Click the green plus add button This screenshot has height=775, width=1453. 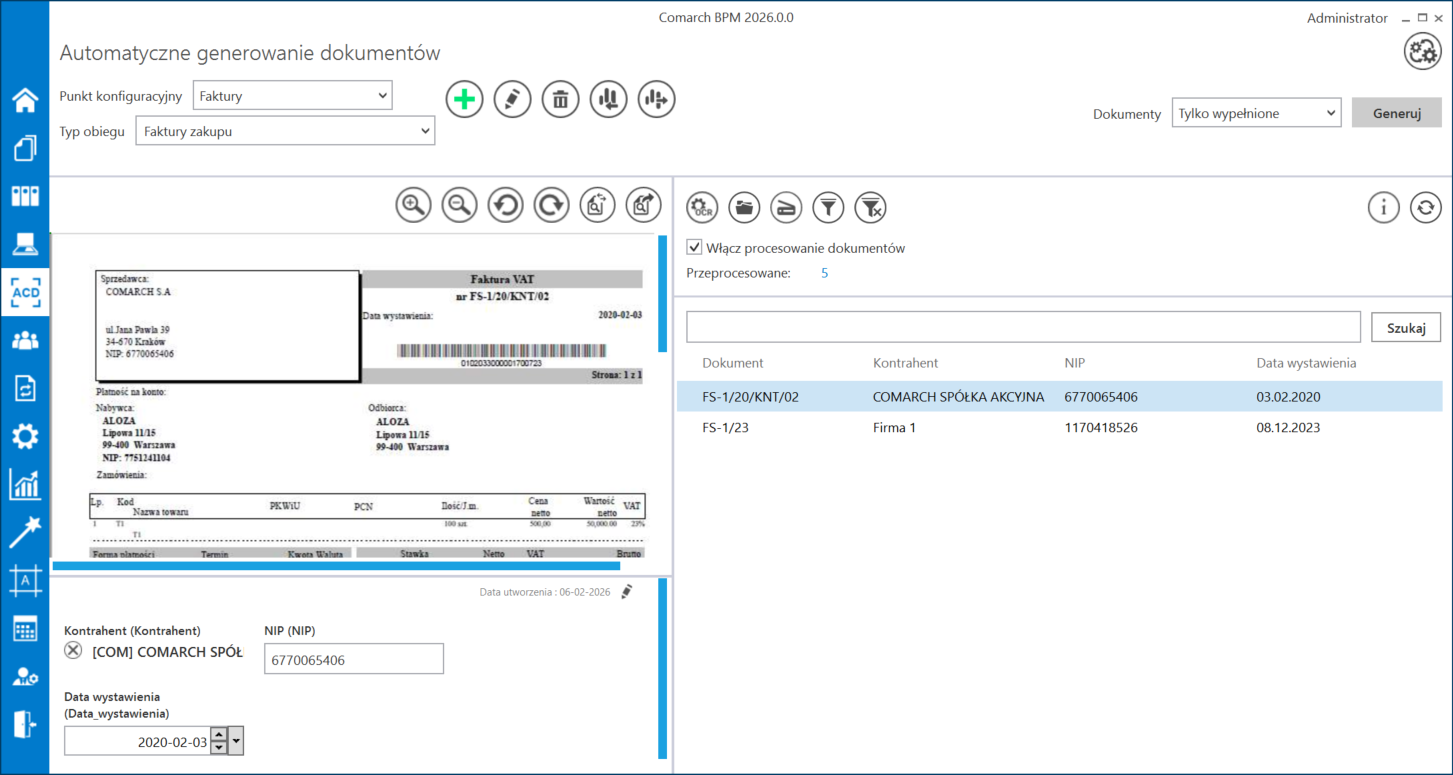click(x=464, y=99)
